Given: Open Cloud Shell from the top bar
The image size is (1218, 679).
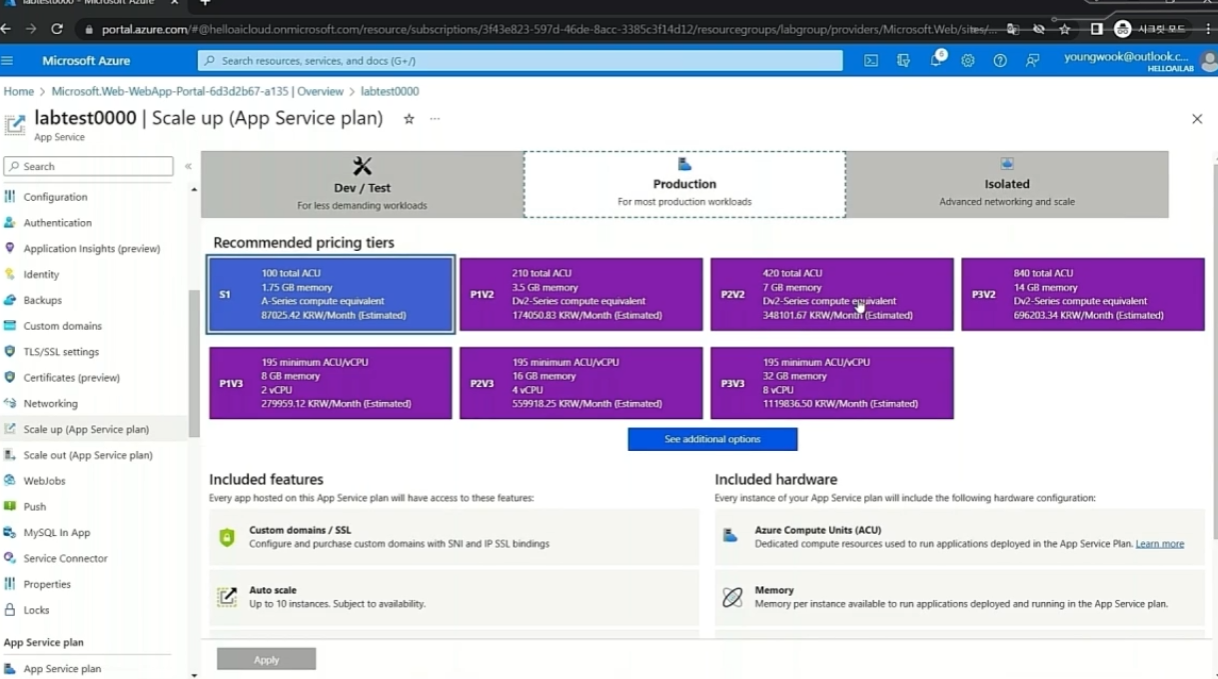Looking at the screenshot, I should pos(871,61).
